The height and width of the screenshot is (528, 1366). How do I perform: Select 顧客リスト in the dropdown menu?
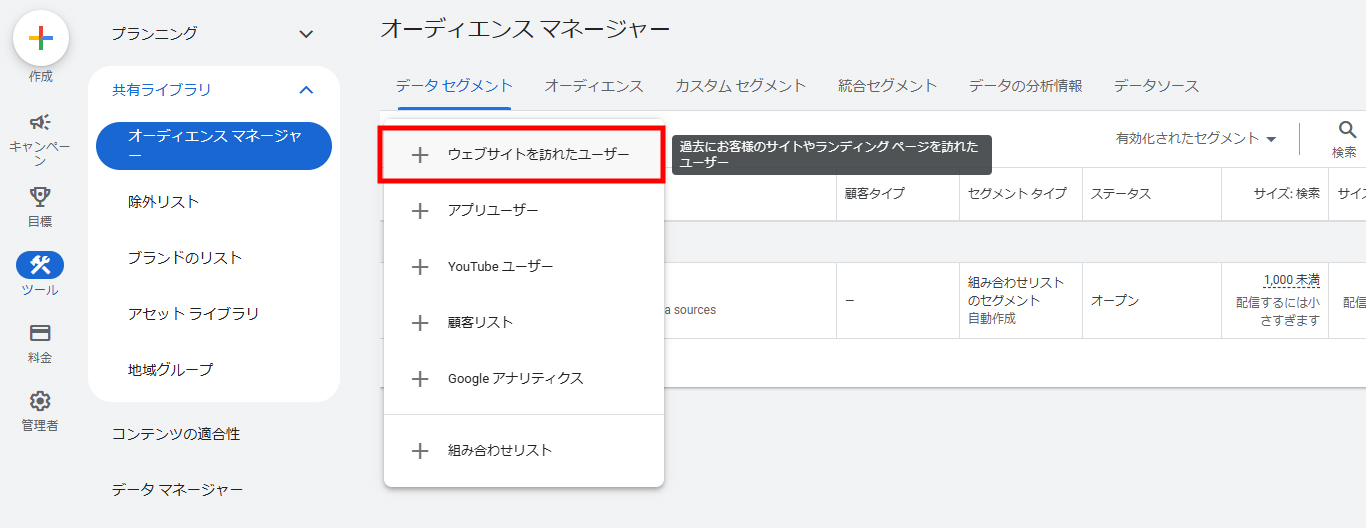pyautogui.click(x=480, y=323)
